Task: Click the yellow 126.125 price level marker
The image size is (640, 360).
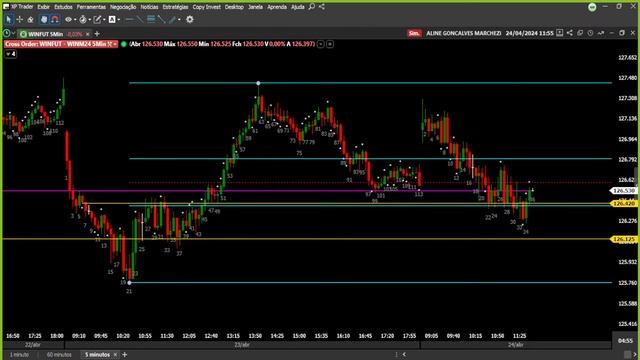Action: (623, 239)
